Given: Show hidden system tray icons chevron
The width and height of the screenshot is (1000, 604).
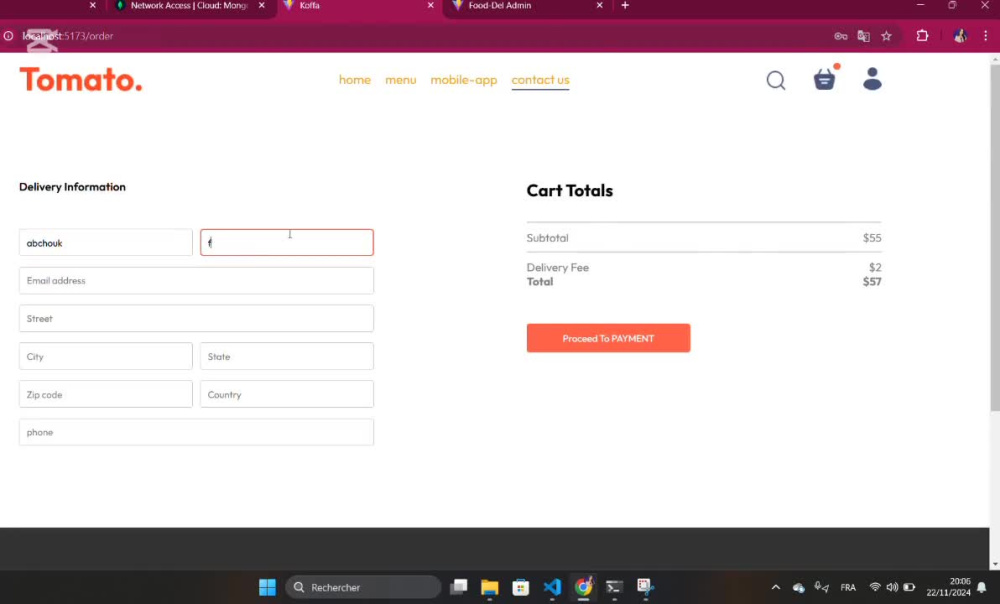Looking at the screenshot, I should click(x=776, y=587).
